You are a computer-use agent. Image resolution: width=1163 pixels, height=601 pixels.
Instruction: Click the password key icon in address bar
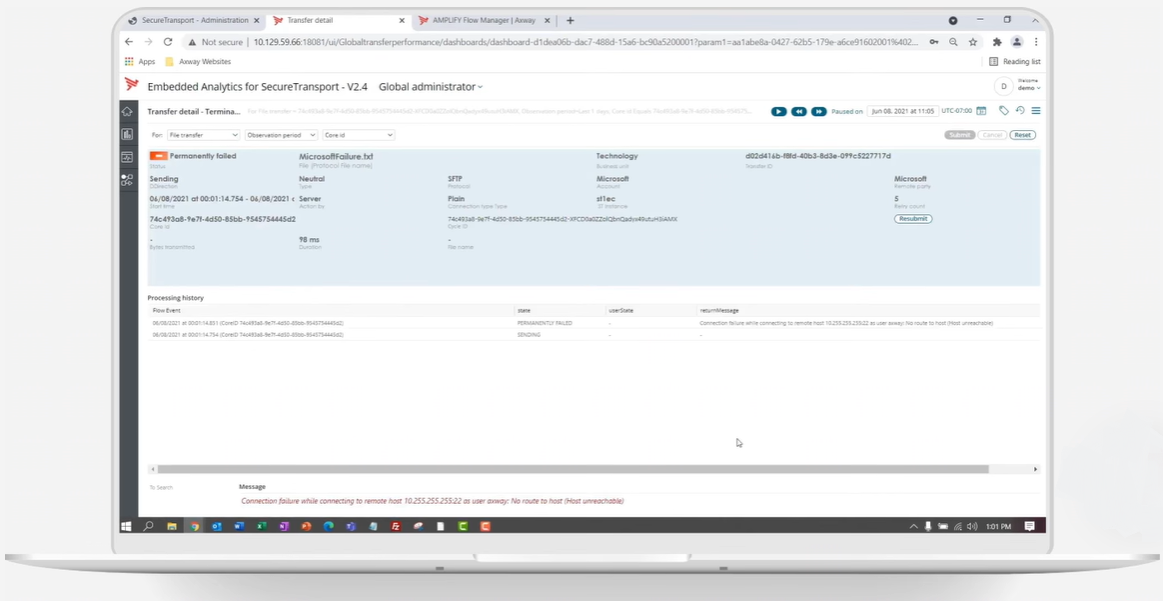934,42
